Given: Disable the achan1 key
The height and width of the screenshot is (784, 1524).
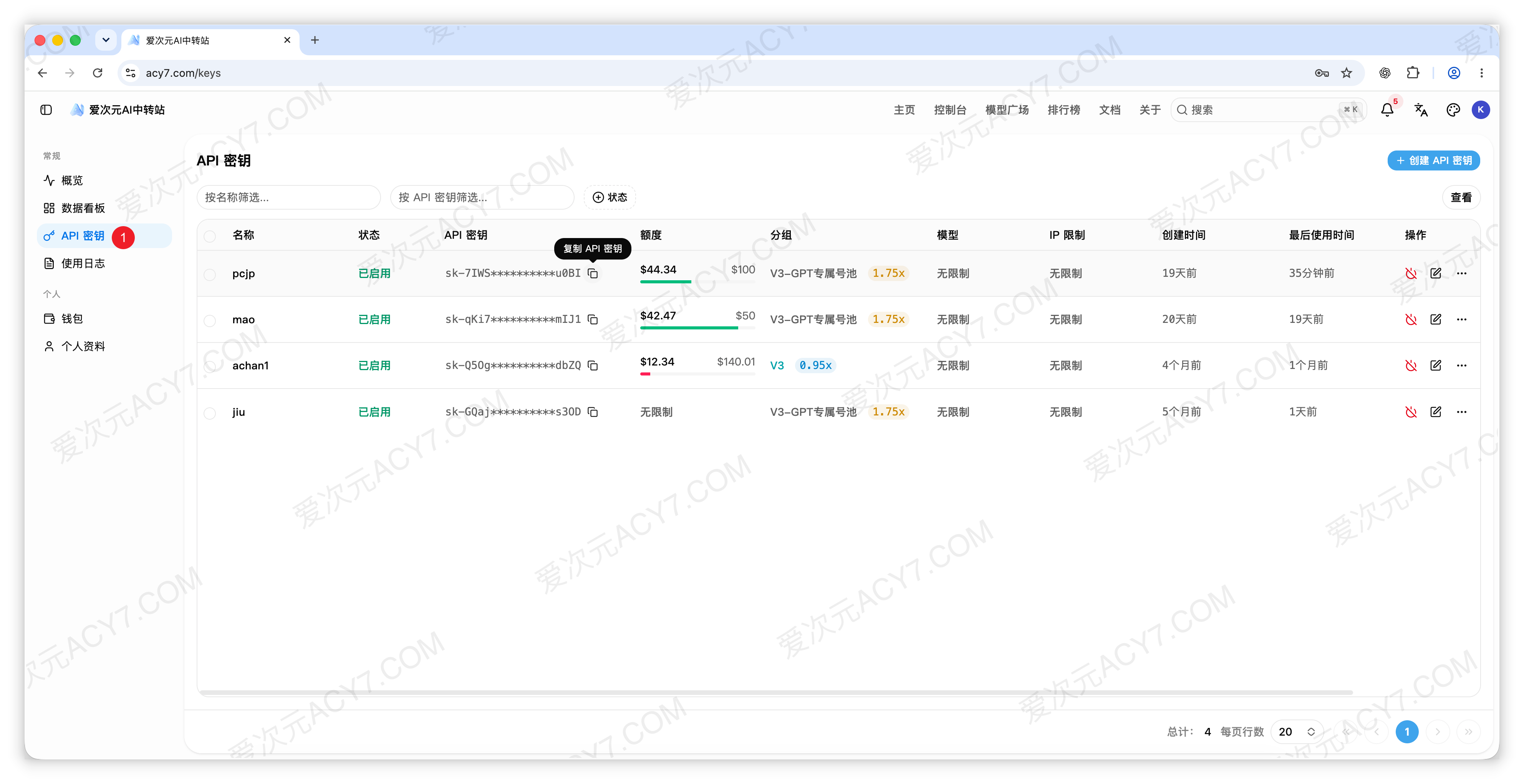Looking at the screenshot, I should pos(1411,366).
